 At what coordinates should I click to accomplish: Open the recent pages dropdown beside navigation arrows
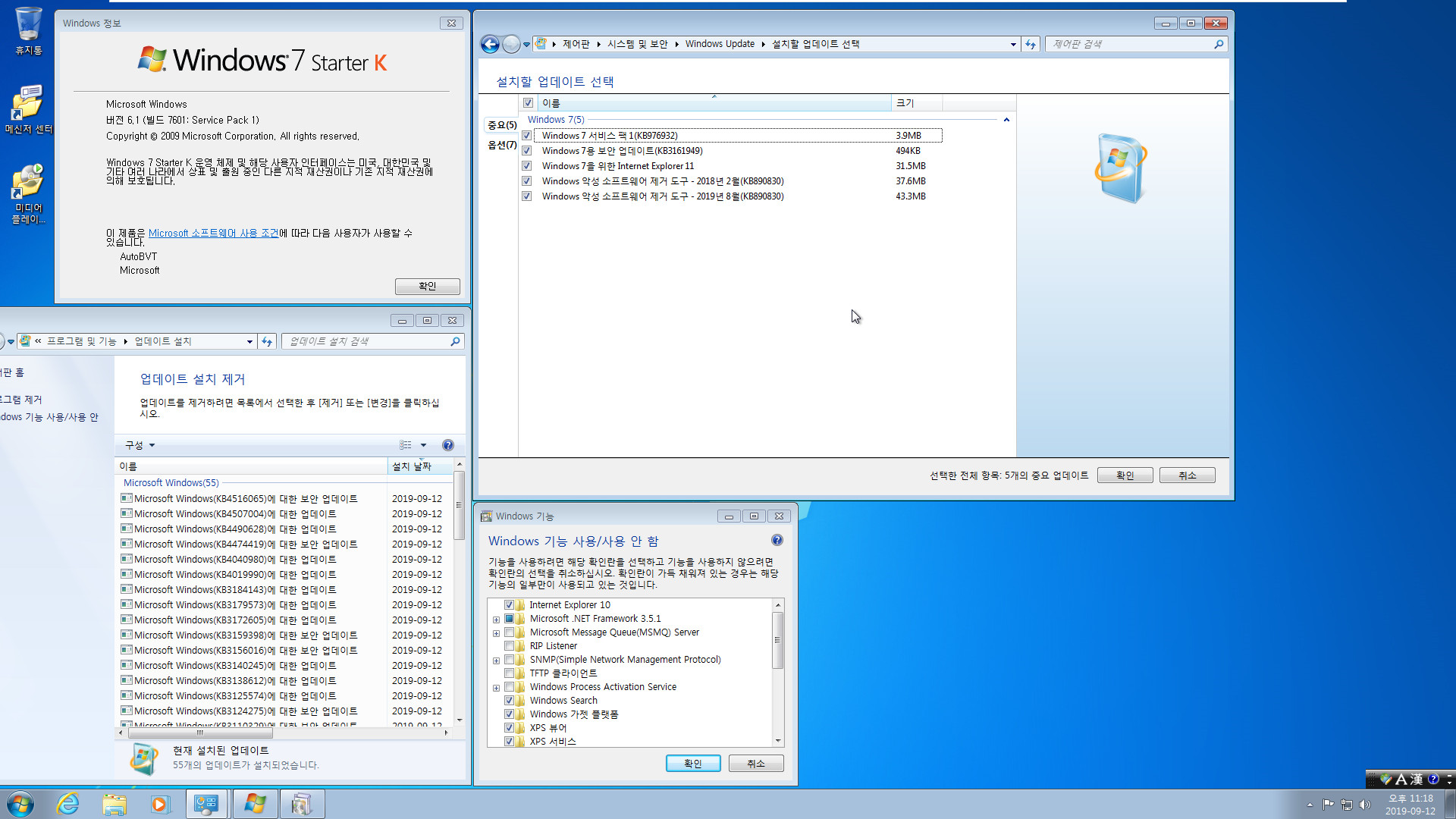526,45
